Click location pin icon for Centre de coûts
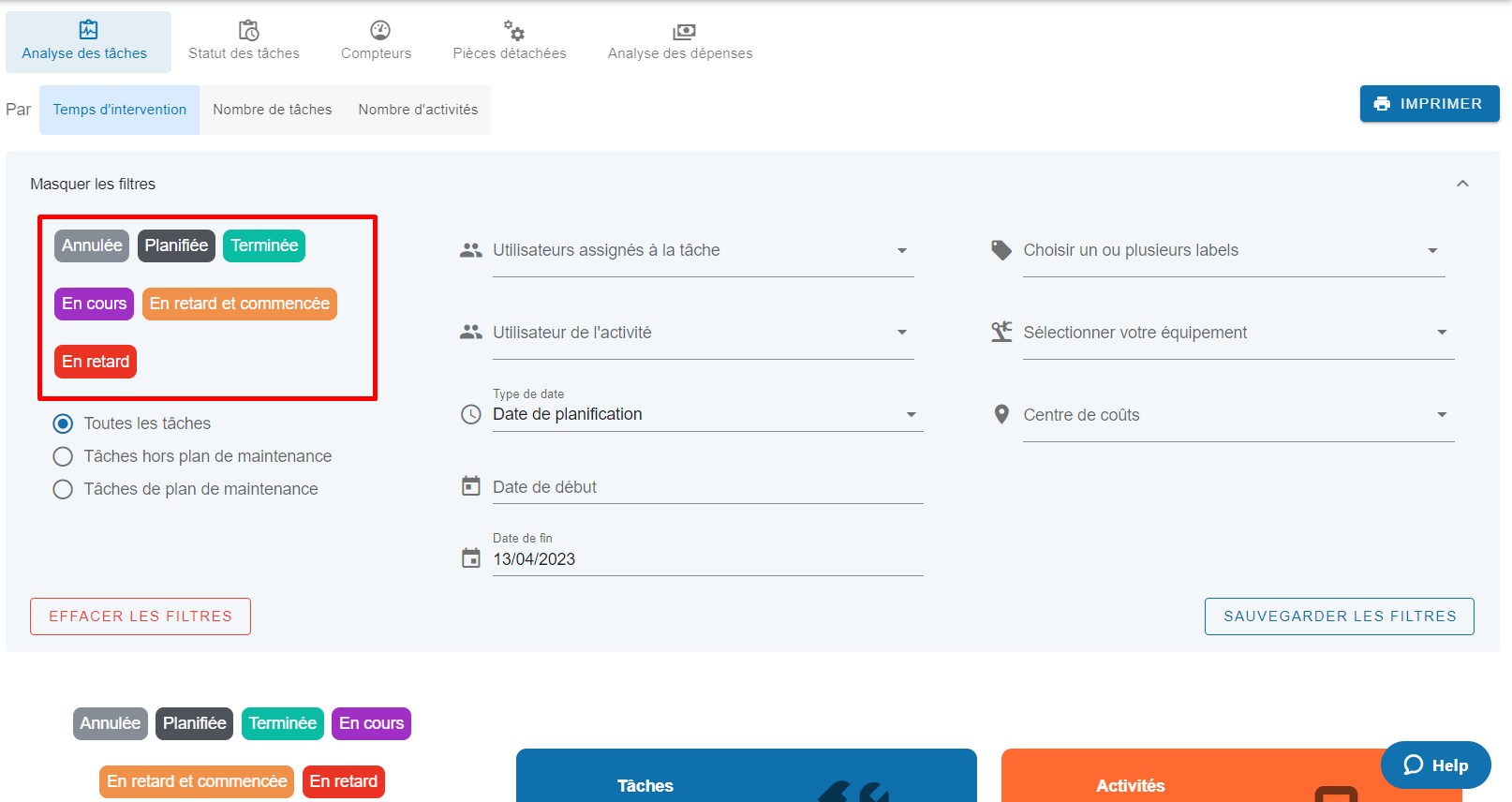This screenshot has height=802, width=1512. [x=1001, y=414]
